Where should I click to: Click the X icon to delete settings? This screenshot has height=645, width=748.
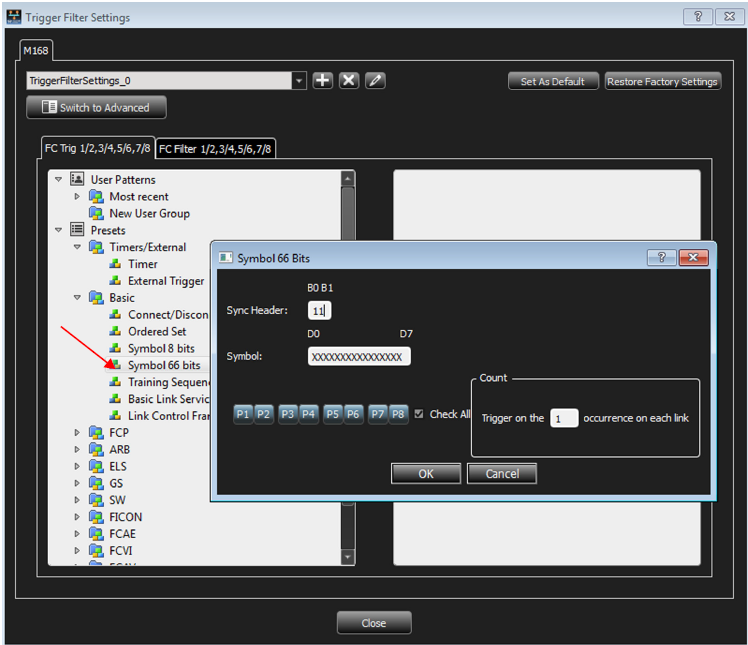349,81
